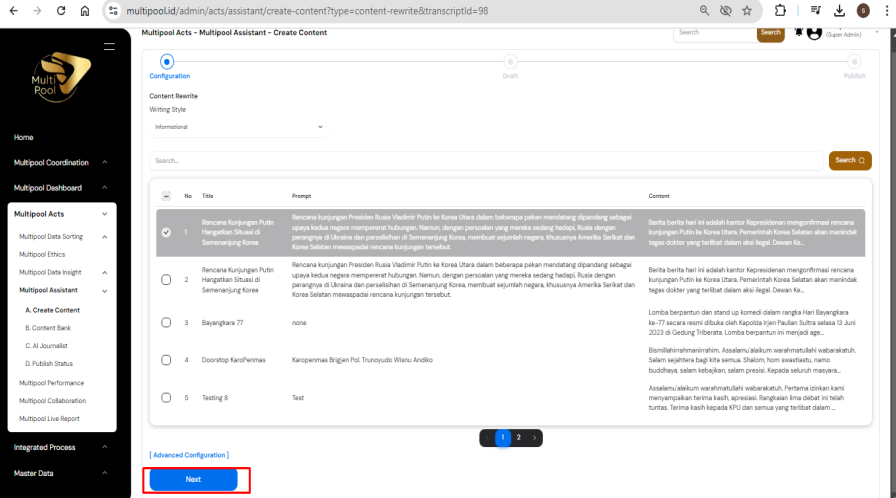The height and width of the screenshot is (498, 896).
Task: Open C. AI Journalist
Action: 46,346
